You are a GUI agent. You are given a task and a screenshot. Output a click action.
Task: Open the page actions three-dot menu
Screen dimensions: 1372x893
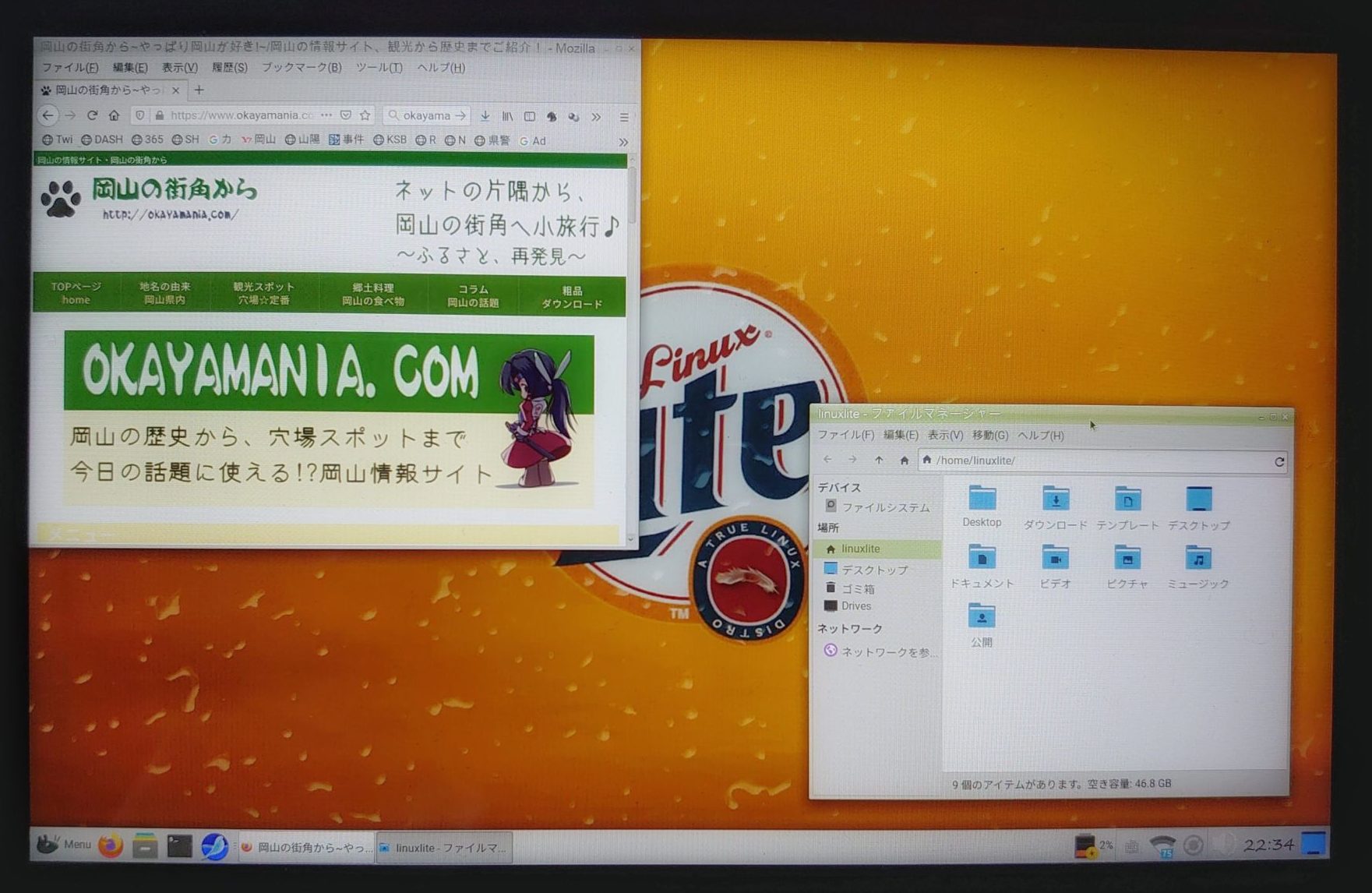click(326, 115)
